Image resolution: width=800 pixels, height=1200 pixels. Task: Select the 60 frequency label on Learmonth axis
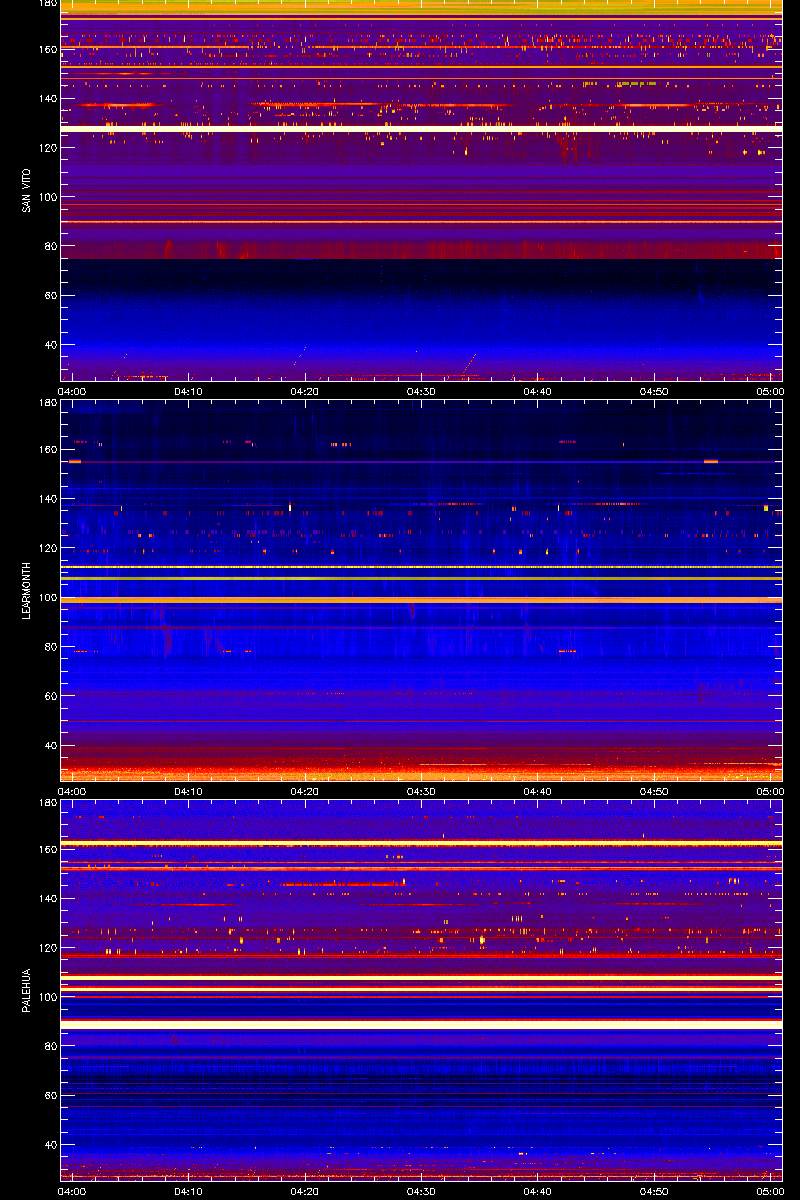coord(49,696)
